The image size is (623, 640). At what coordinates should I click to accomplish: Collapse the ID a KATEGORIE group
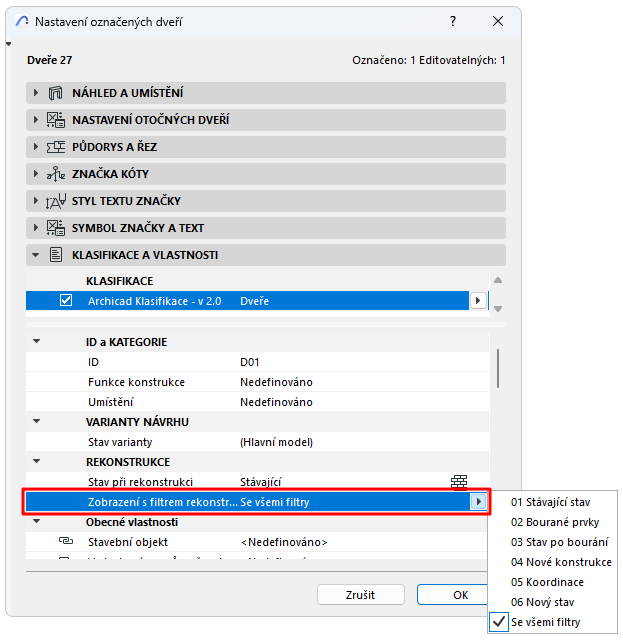tap(37, 341)
